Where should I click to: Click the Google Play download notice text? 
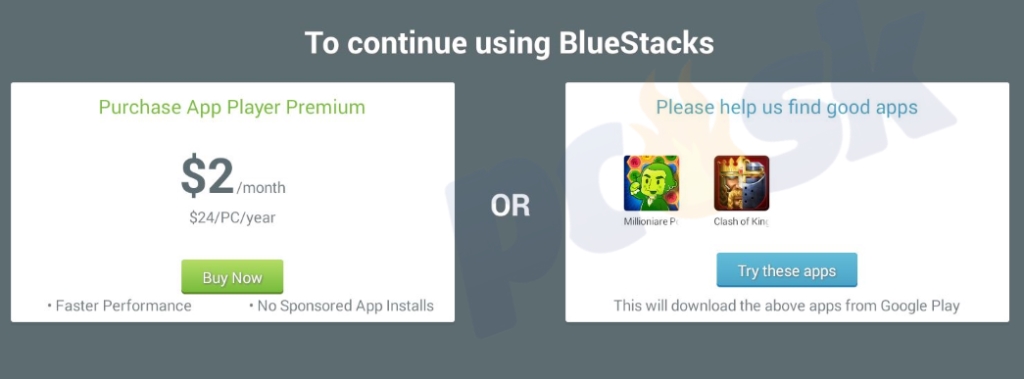click(787, 306)
